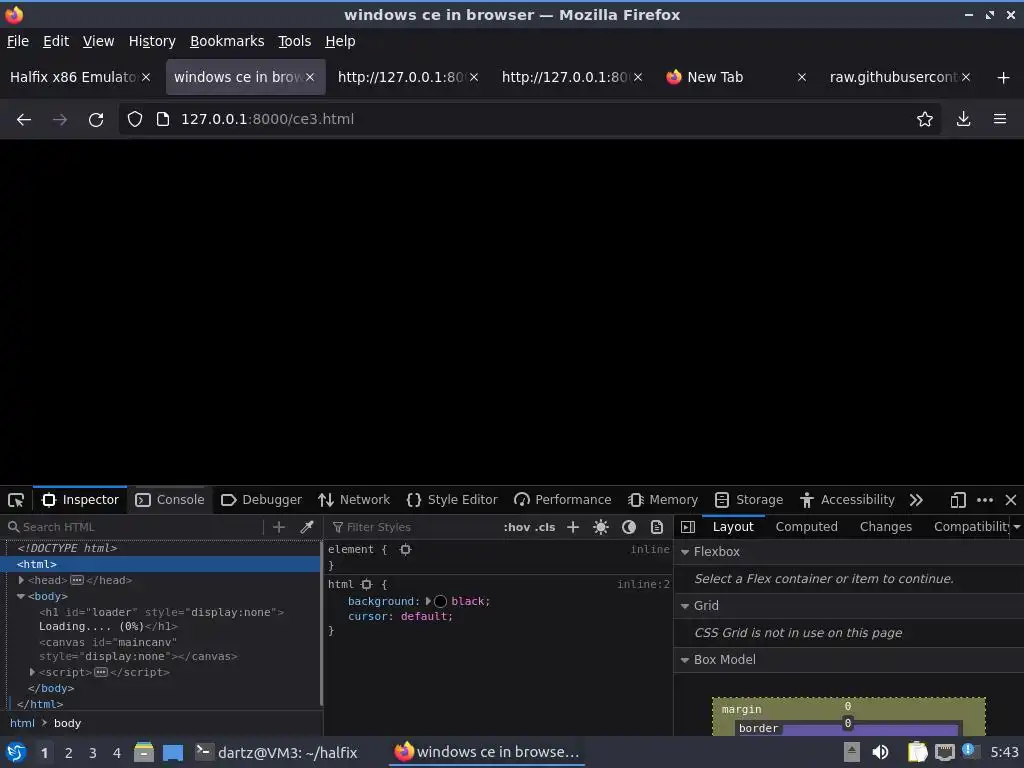Open the Memory tab
This screenshot has width=1024, height=768.
[663, 500]
